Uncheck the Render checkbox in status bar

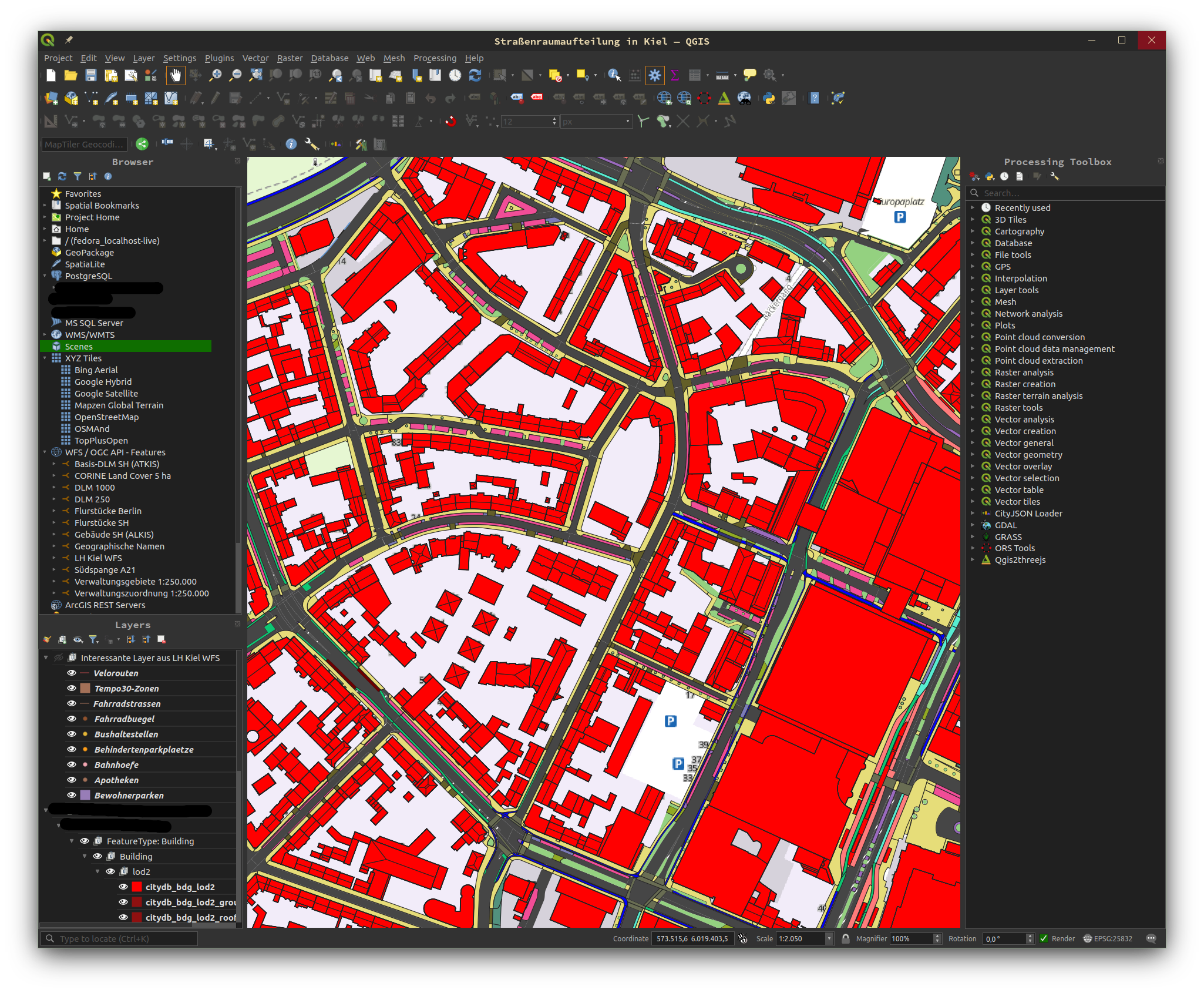[1045, 938]
